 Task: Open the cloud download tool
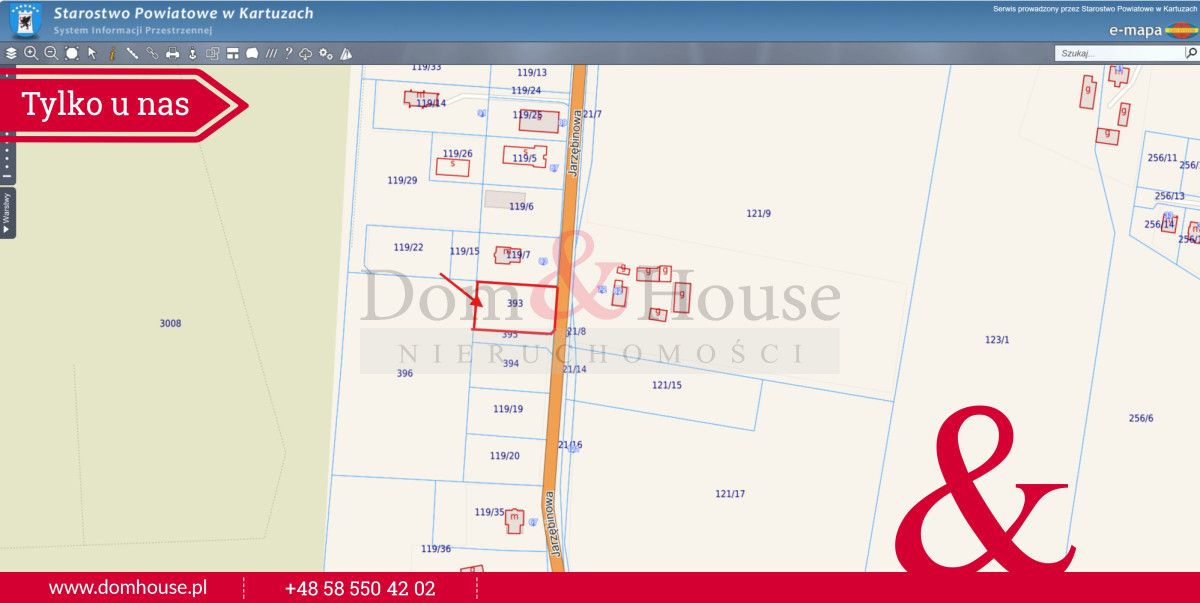[305, 53]
